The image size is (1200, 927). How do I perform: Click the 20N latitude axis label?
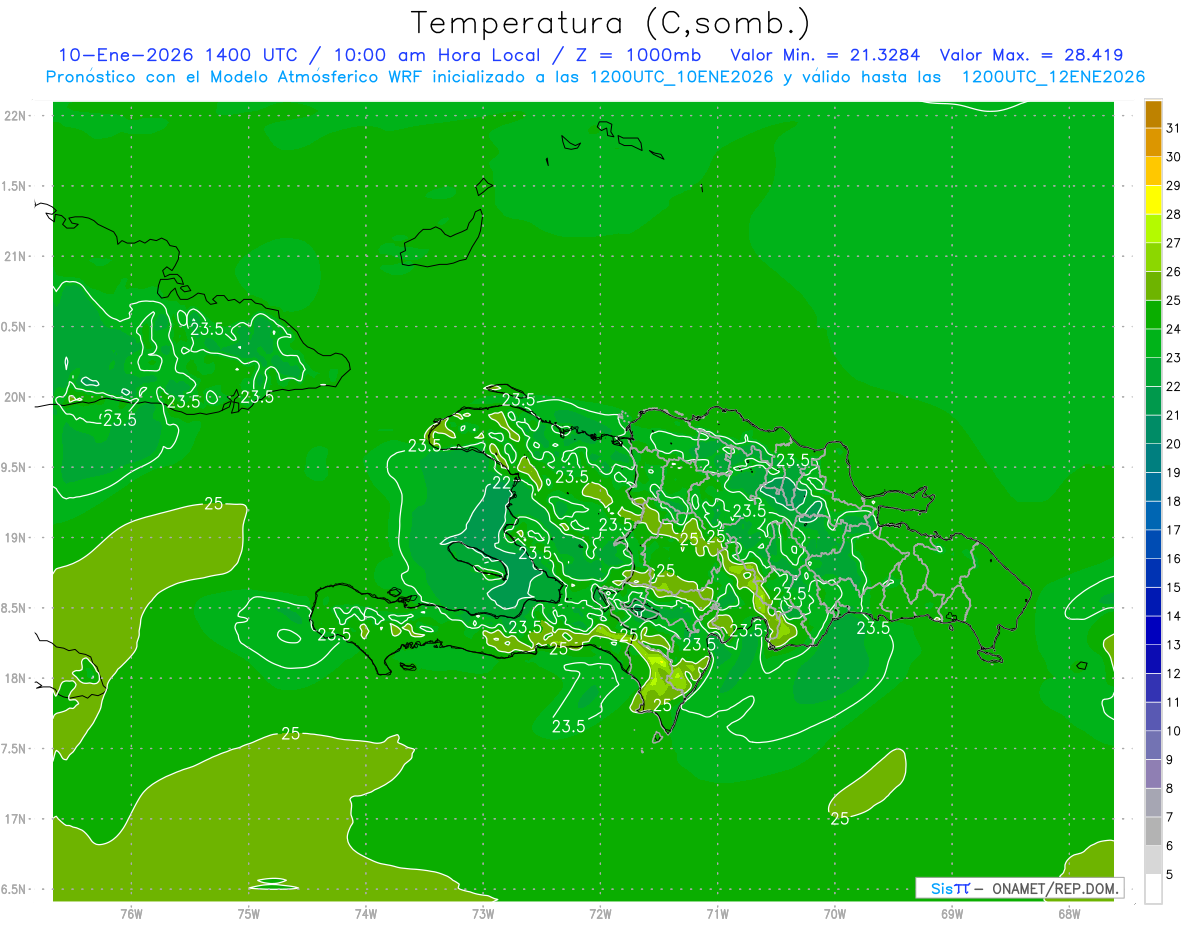click(15, 397)
